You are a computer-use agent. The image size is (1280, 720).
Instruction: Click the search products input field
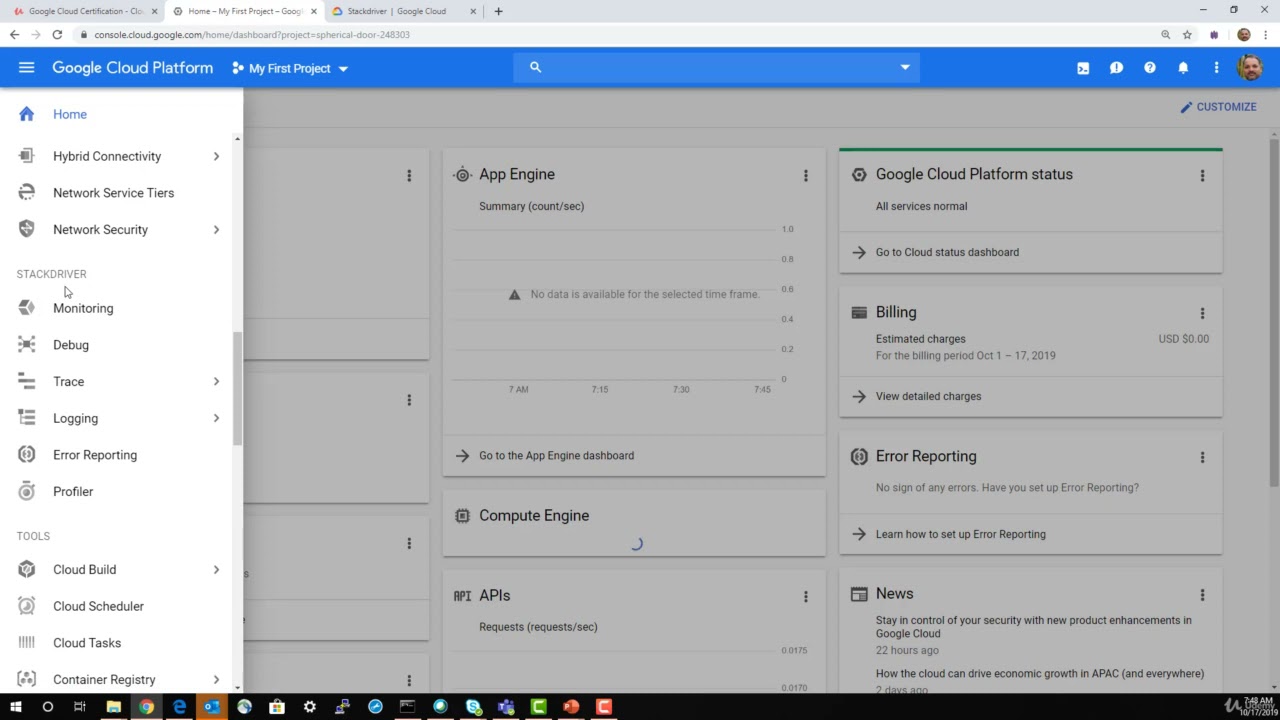tap(717, 67)
